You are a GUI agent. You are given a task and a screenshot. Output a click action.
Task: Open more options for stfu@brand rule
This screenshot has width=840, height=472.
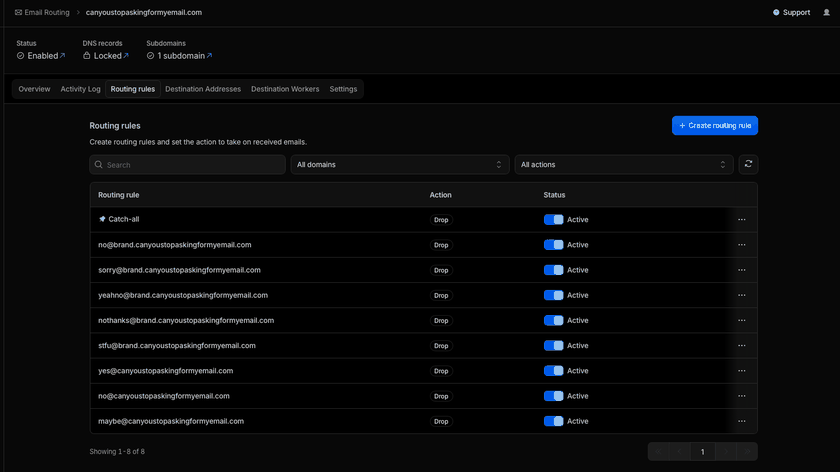[741, 346]
